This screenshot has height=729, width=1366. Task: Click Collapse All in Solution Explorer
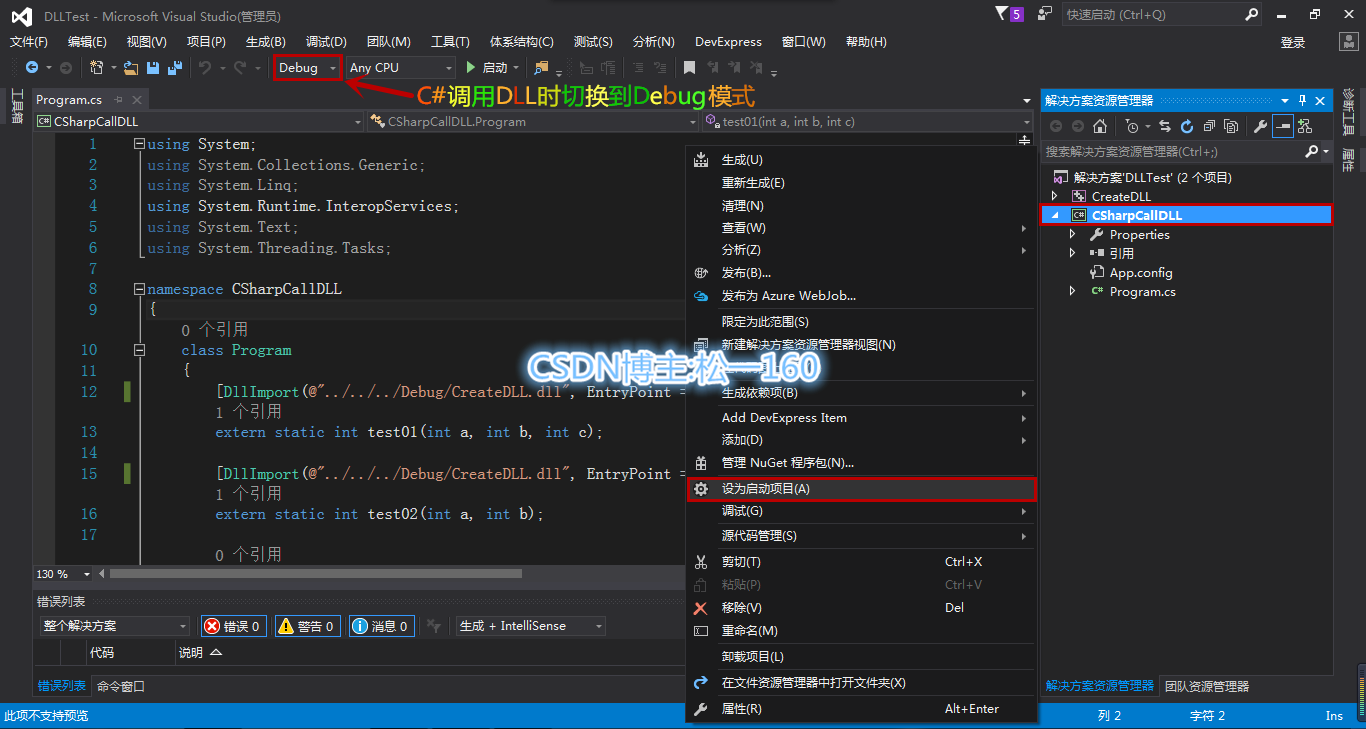tap(1209, 126)
